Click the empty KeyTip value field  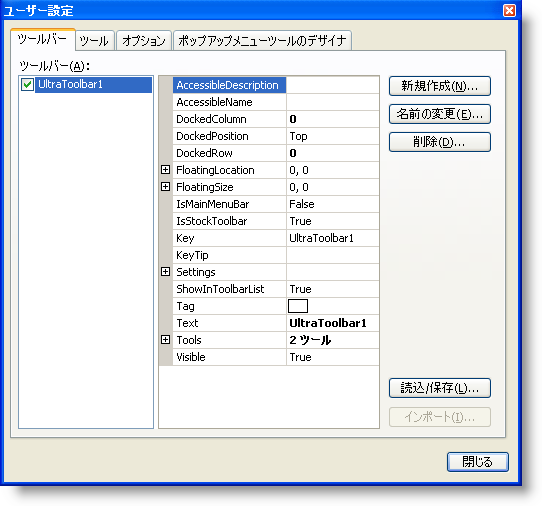click(x=333, y=255)
